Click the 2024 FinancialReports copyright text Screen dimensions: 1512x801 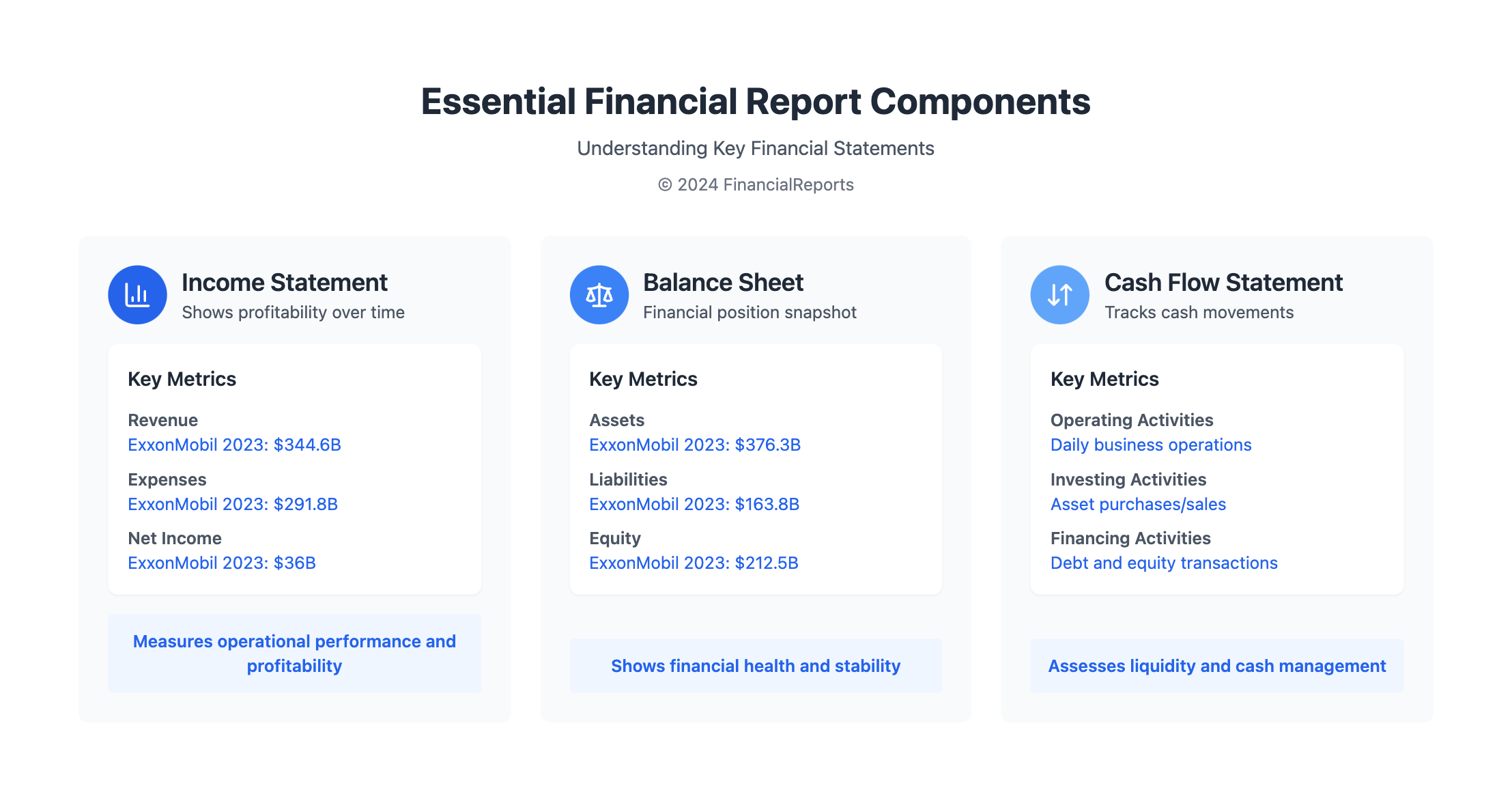[756, 184]
